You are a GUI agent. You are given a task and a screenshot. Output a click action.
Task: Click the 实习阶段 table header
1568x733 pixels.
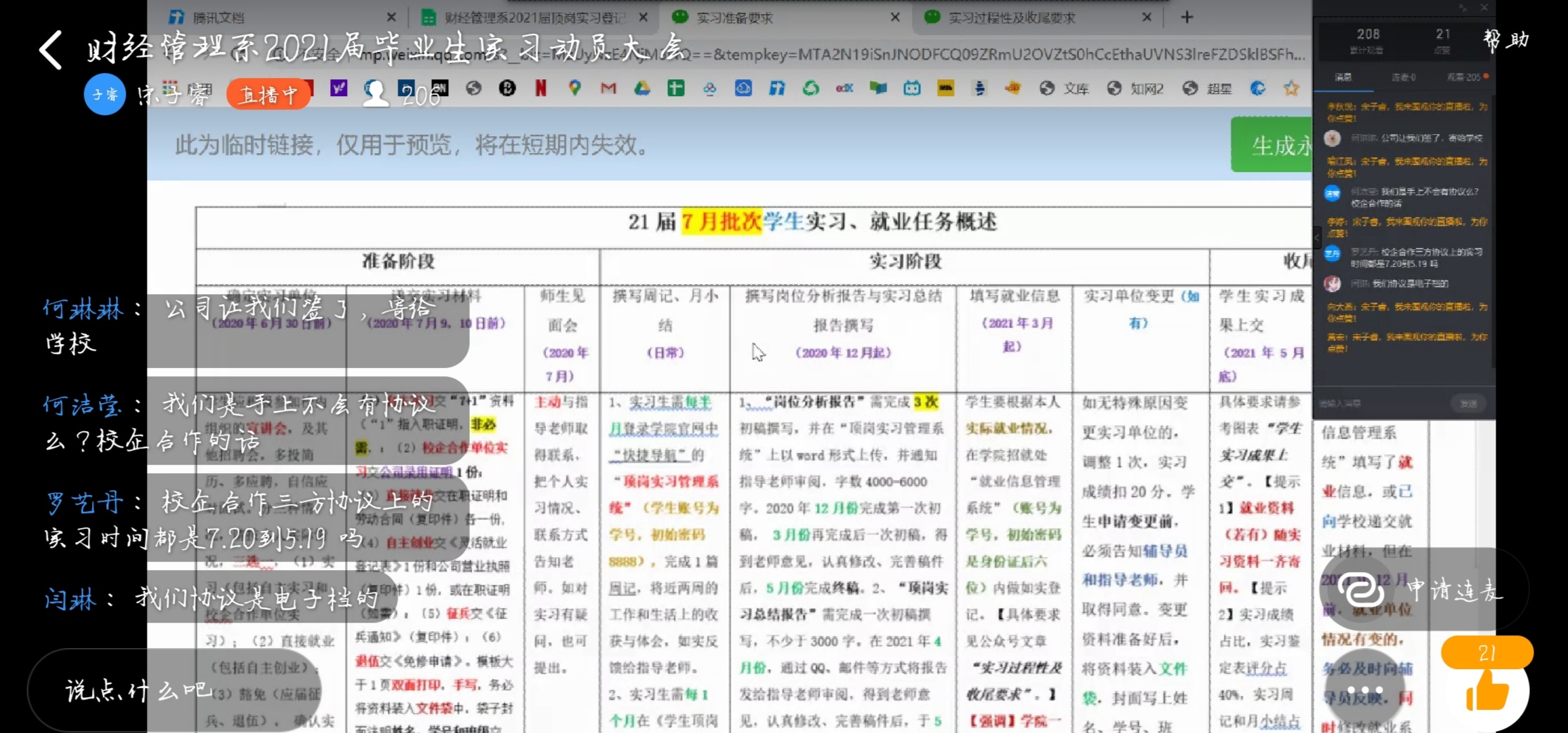pos(905,261)
